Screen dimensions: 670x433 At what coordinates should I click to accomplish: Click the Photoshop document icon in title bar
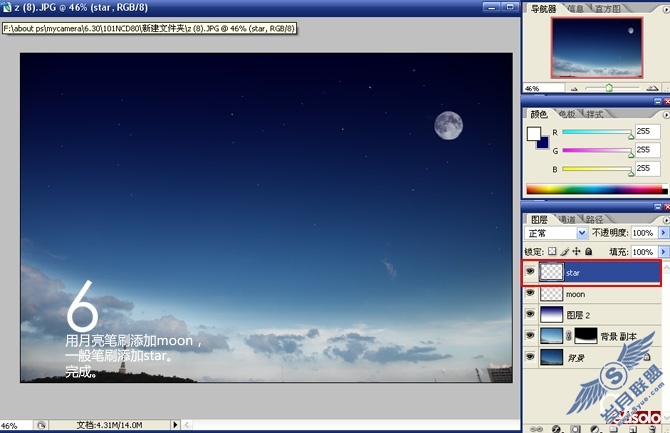(x=6, y=7)
